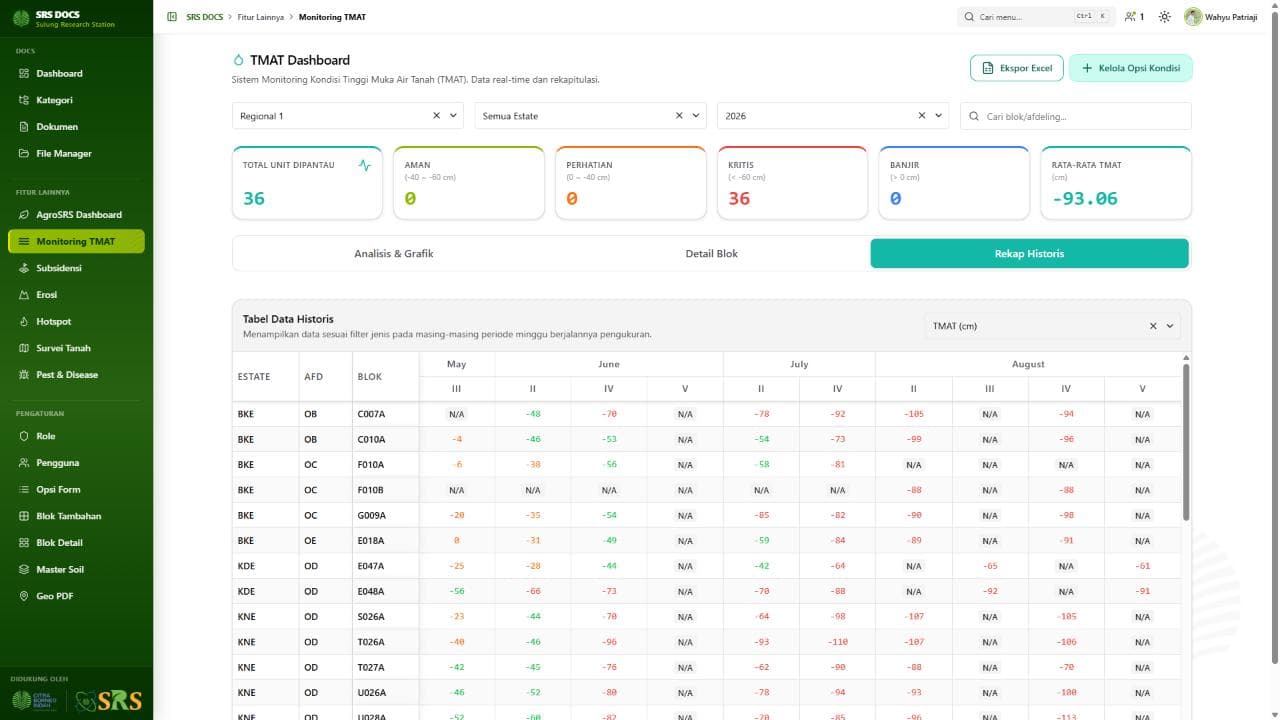Click the Cari blok/afdeling search field
The width and height of the screenshot is (1280, 720).
coord(1076,116)
